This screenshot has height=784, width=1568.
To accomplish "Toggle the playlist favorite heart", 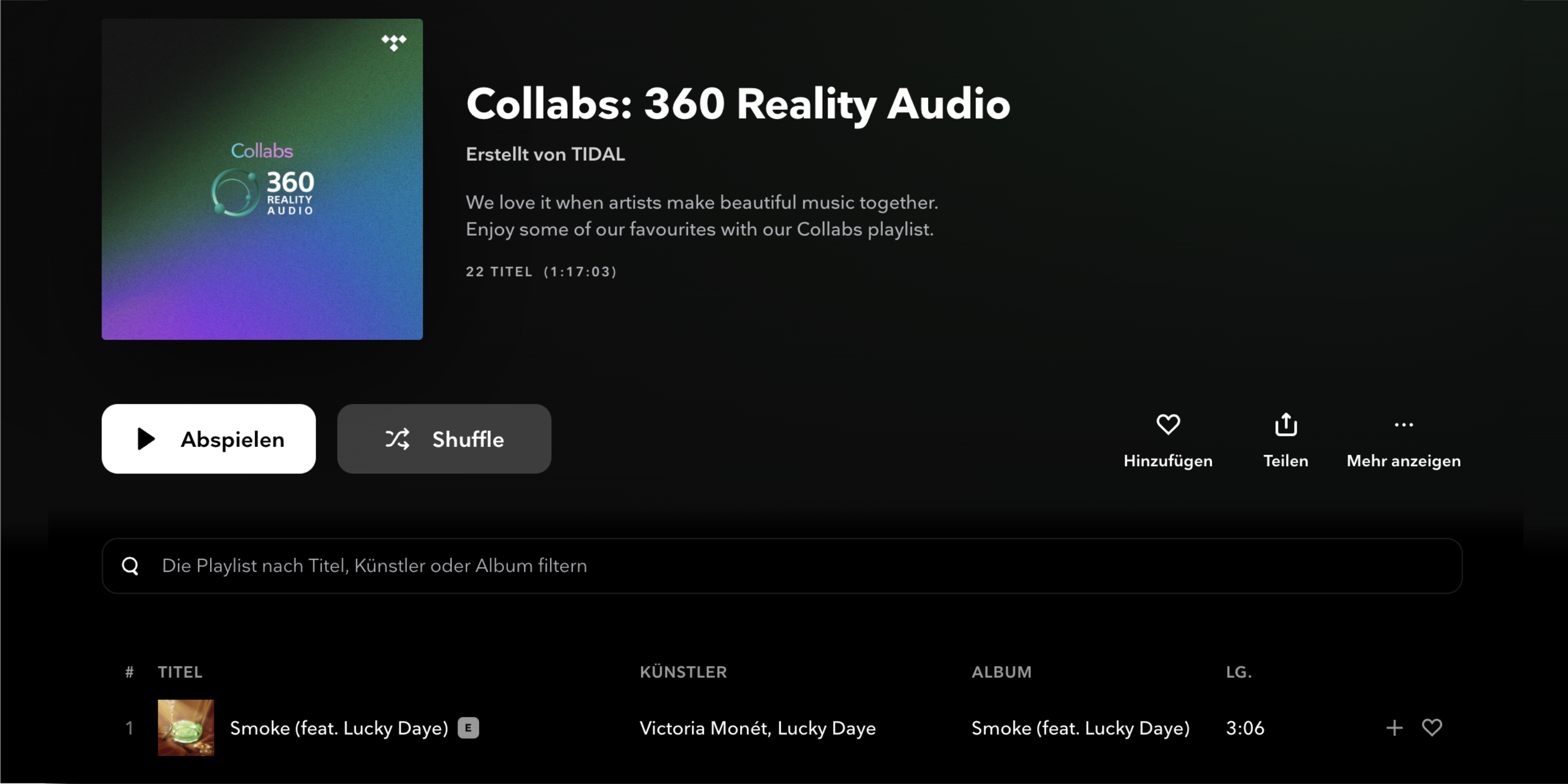I will [x=1168, y=425].
